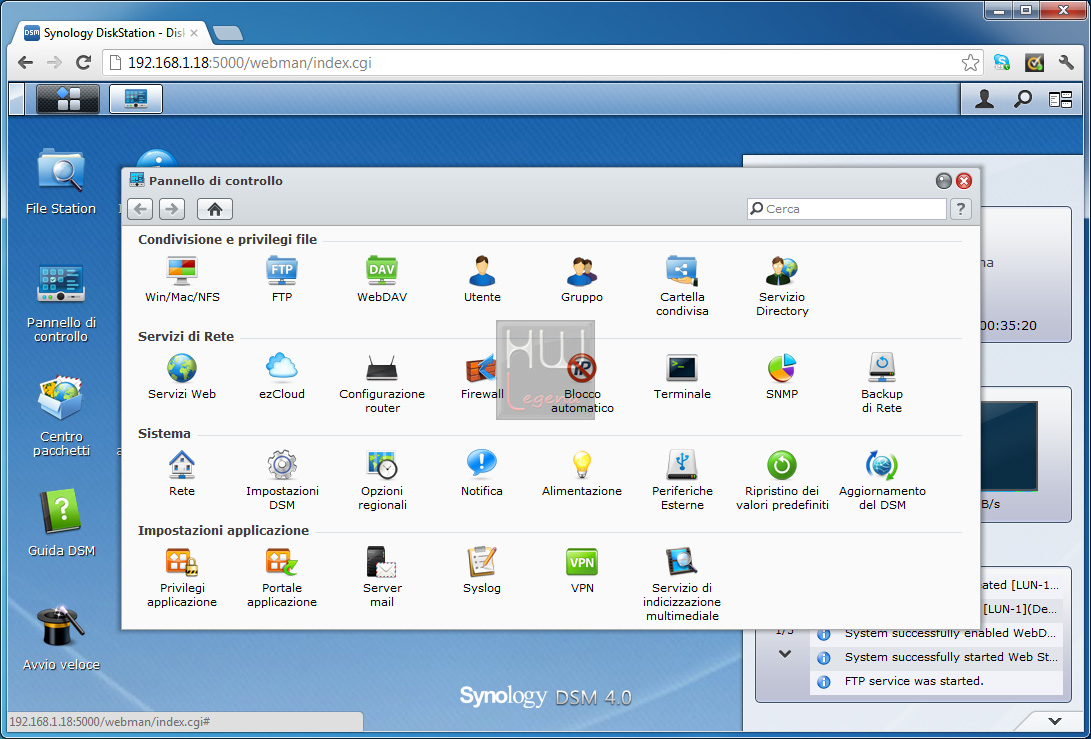Open DSM taskbar search

tap(1023, 100)
